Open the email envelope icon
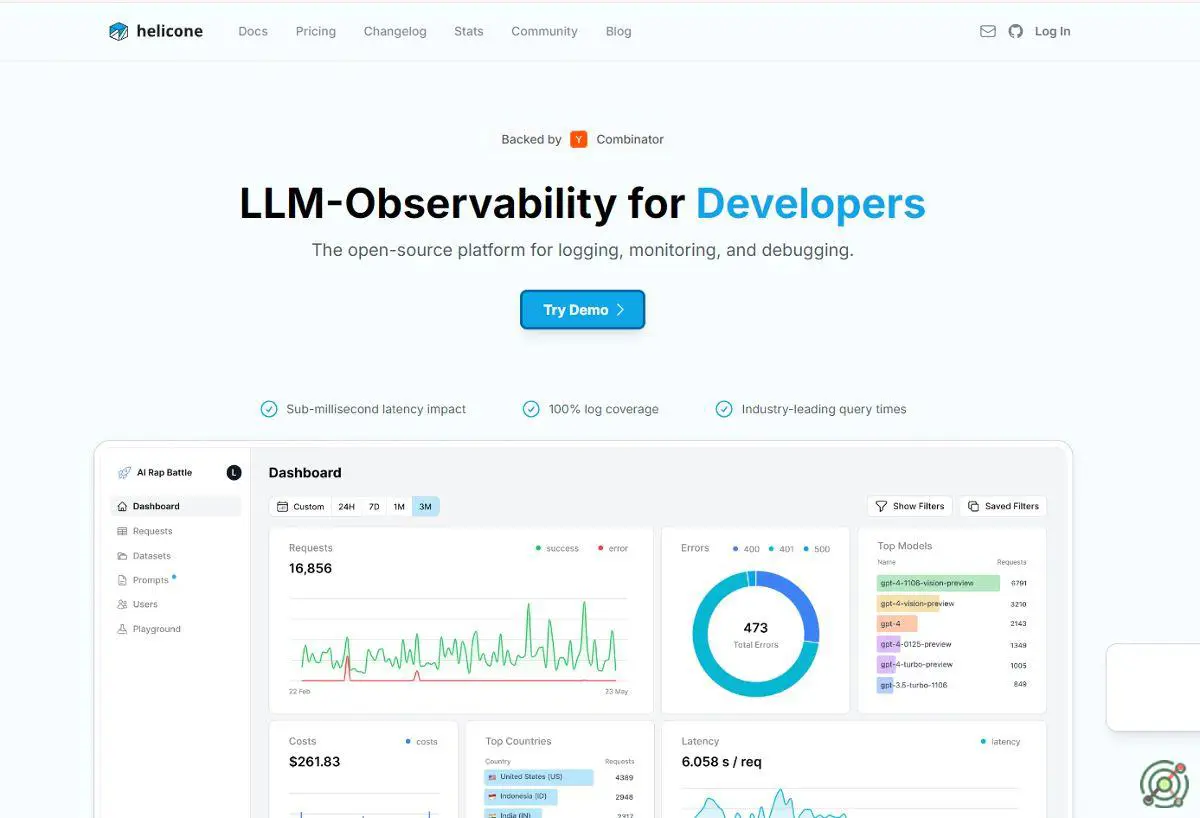This screenshot has height=818, width=1200. (988, 31)
